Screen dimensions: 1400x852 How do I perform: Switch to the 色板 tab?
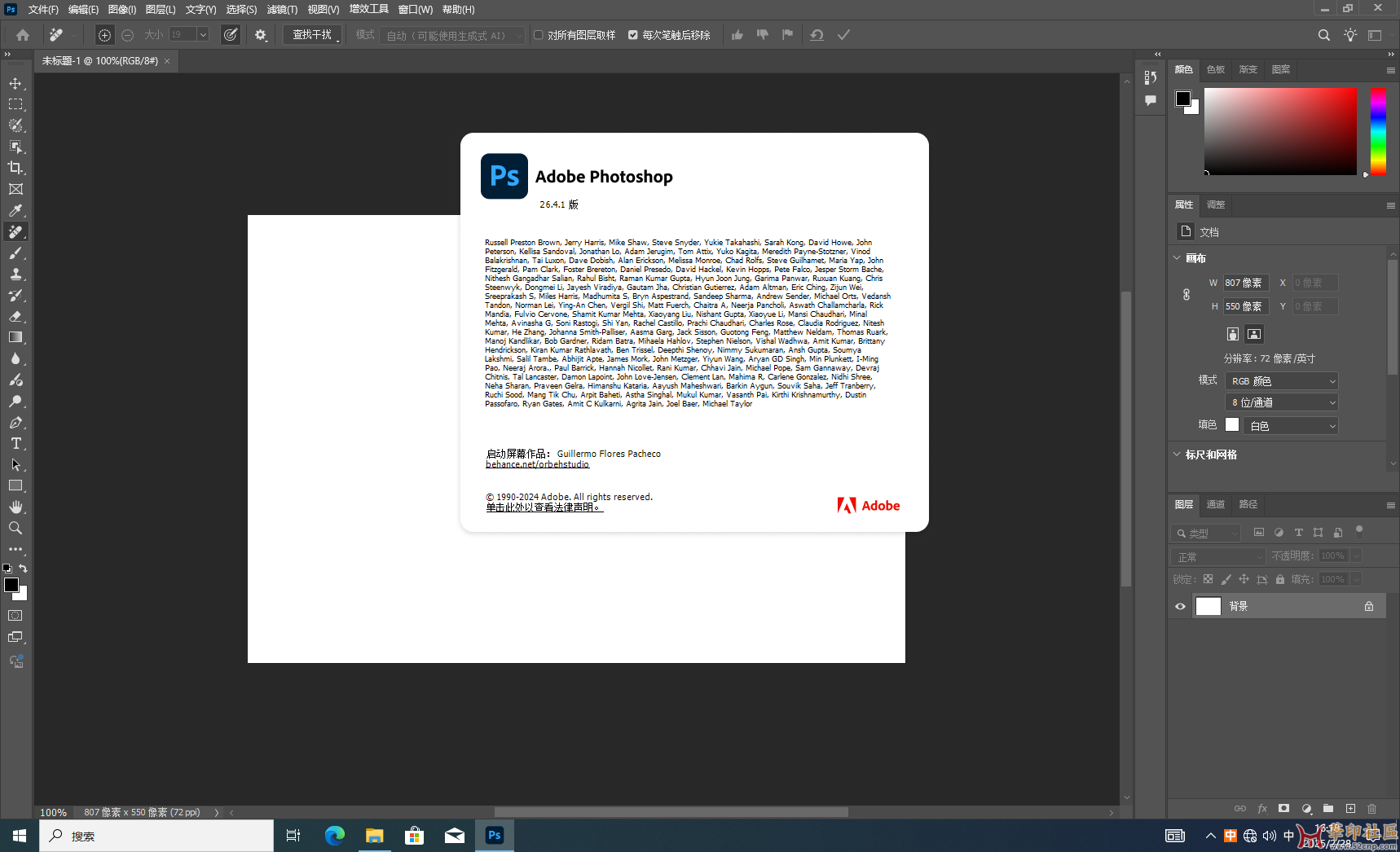(1216, 69)
